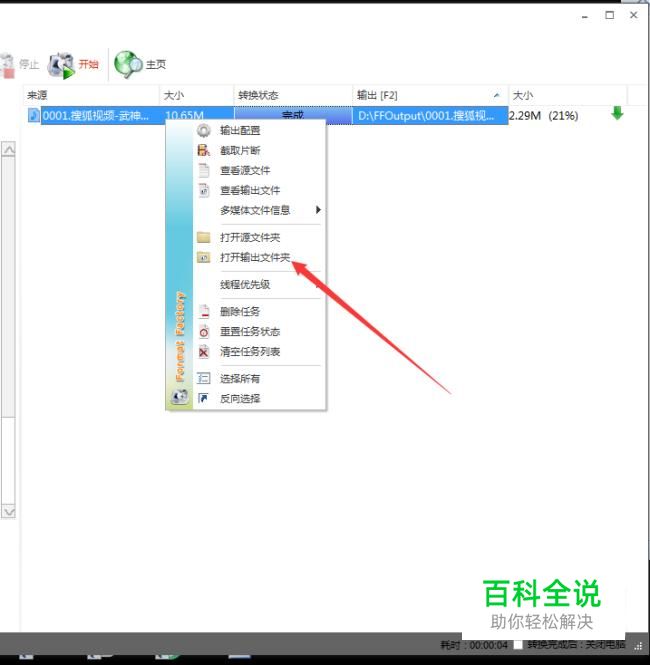Click the folder icon beside 打开输出文件夹

(x=204, y=257)
